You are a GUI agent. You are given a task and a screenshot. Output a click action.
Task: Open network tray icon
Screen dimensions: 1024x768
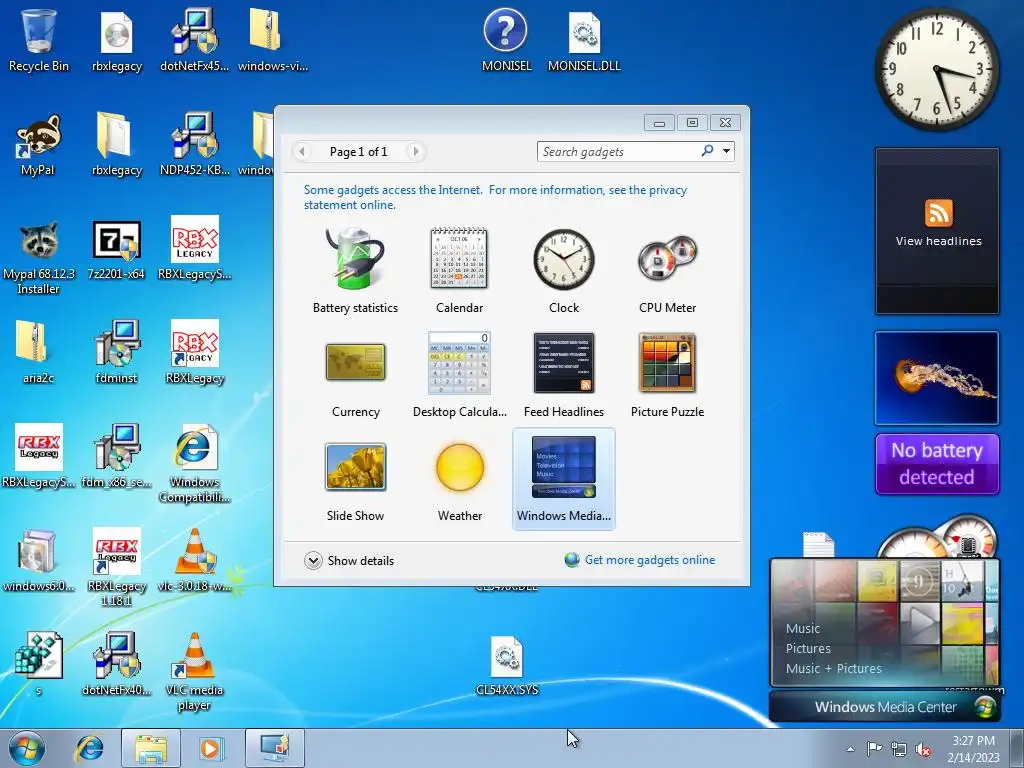click(x=899, y=749)
